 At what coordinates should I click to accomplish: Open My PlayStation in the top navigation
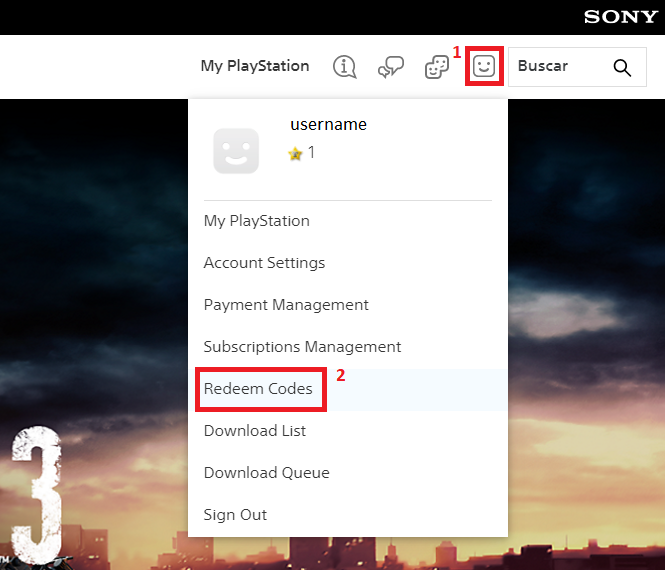[255, 66]
